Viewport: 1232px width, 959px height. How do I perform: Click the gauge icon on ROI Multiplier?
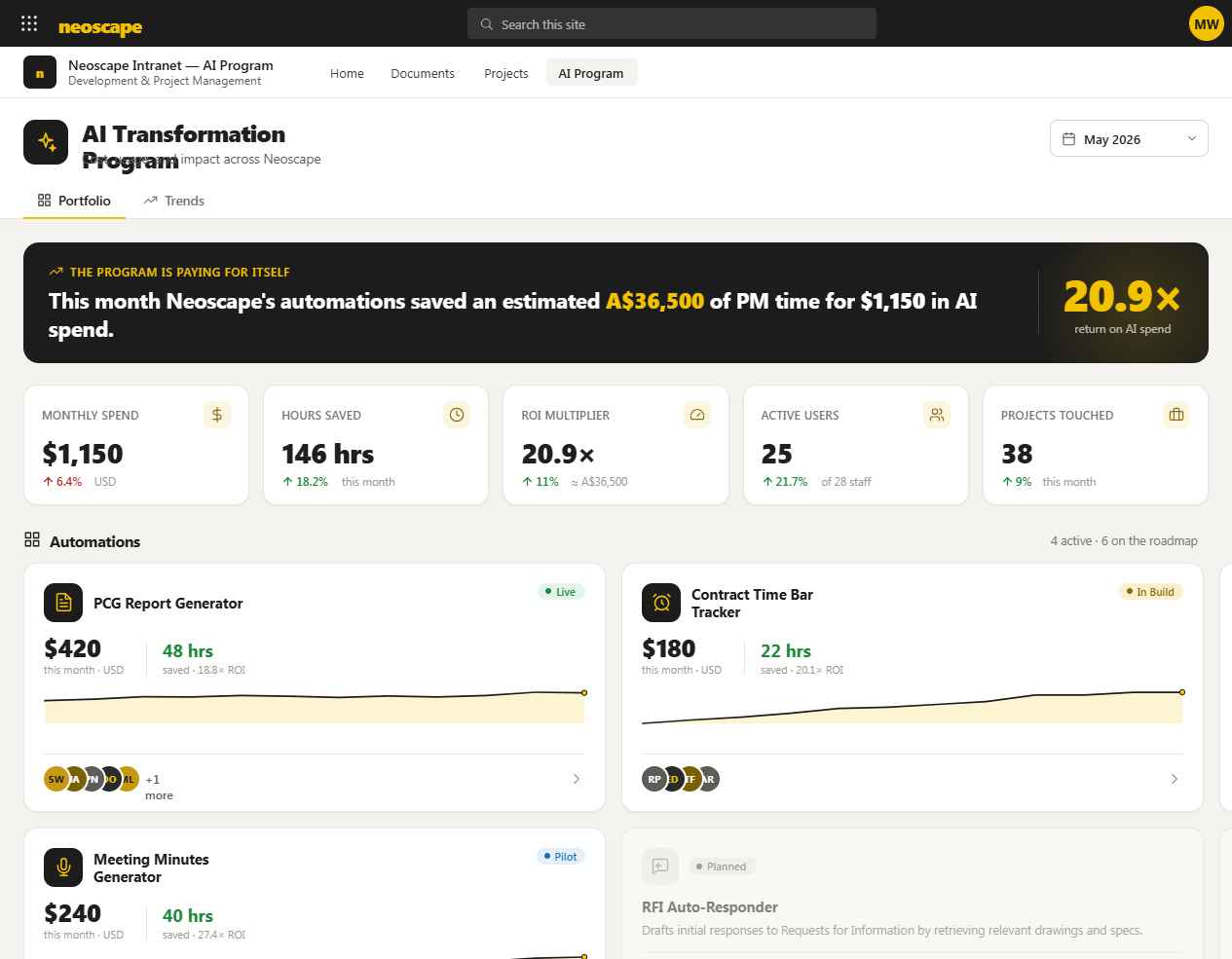[x=697, y=415]
